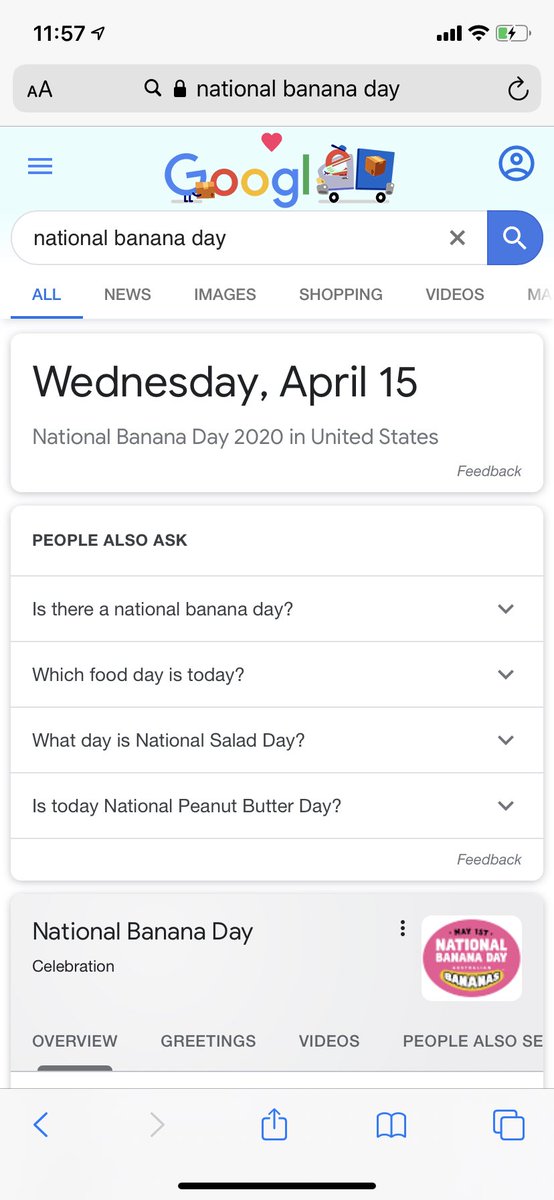This screenshot has width=554, height=1200.
Task: Tap the blue search magnifier button
Action: click(x=514, y=238)
